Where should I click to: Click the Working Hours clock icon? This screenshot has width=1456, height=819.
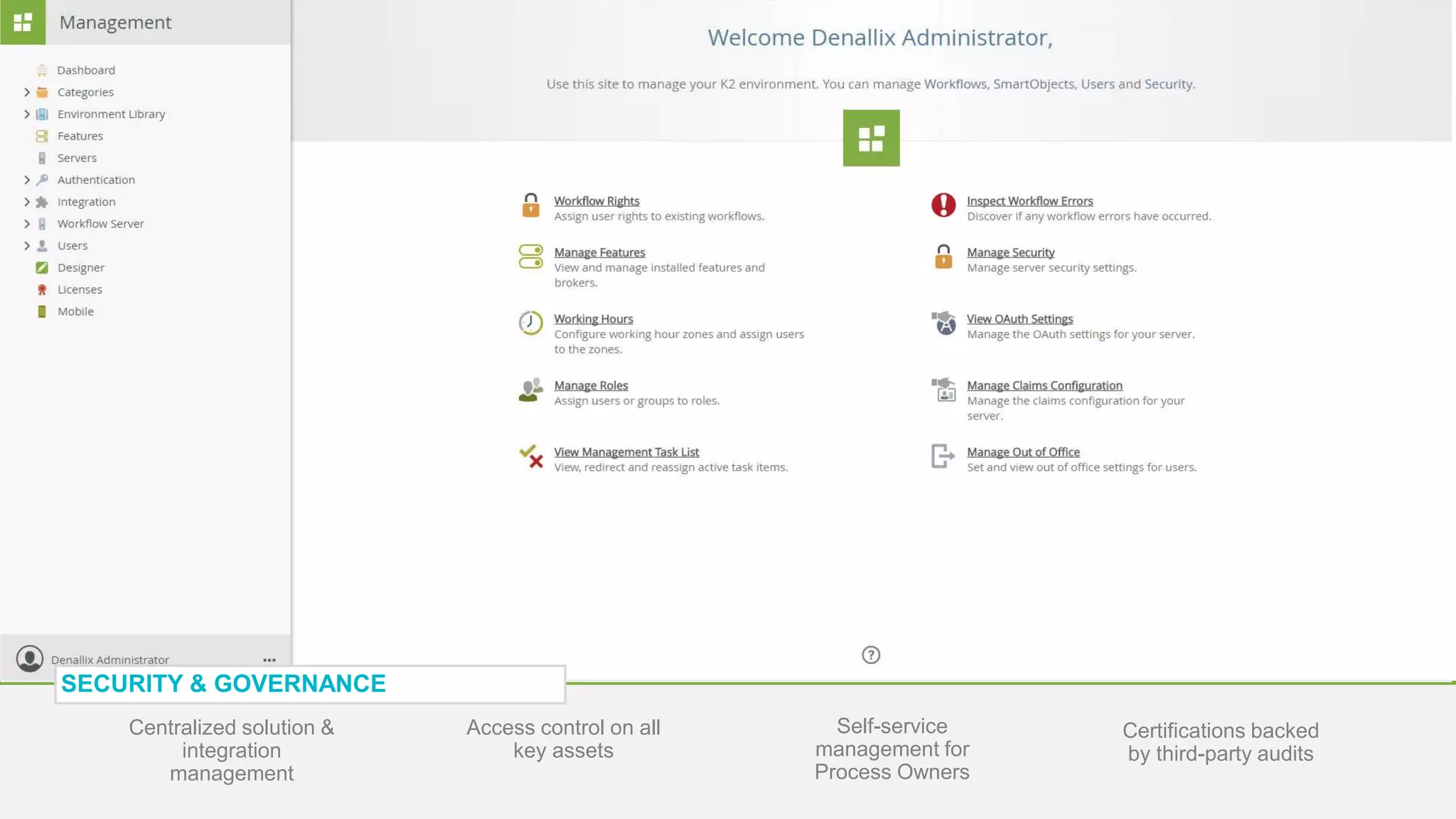point(530,323)
